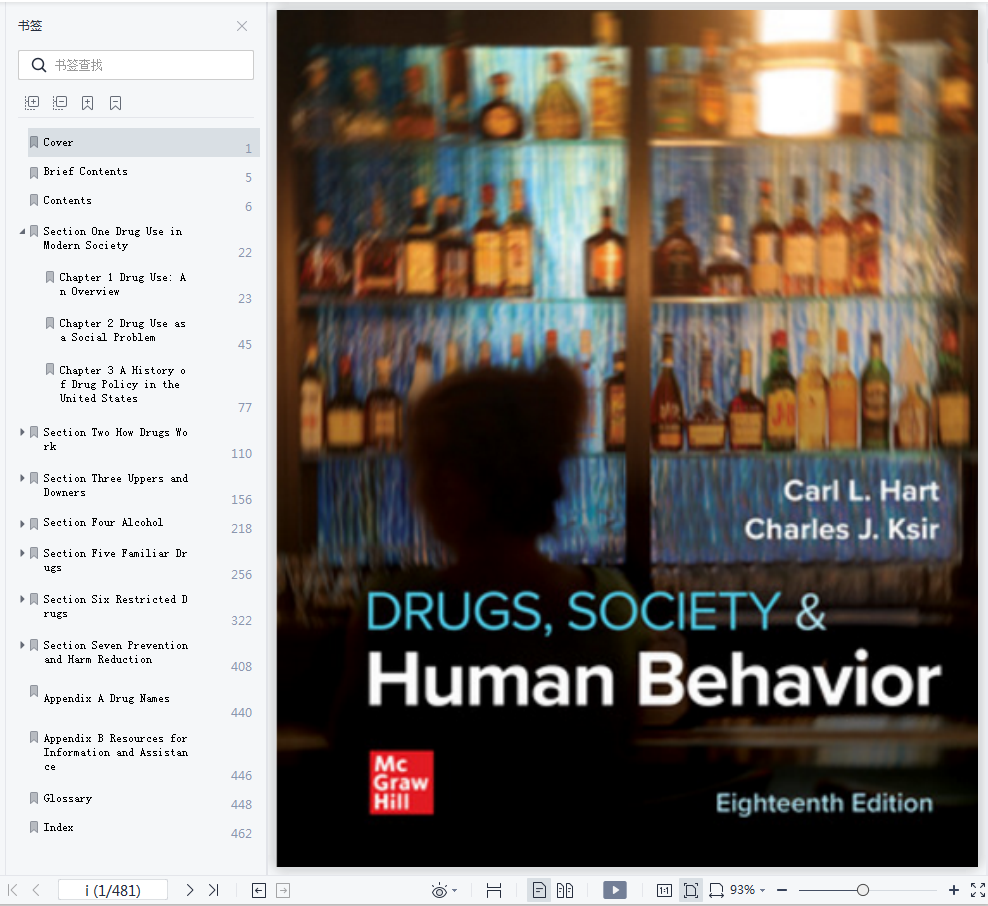Enter full screen mode
This screenshot has width=988, height=906.
pyautogui.click(x=978, y=890)
